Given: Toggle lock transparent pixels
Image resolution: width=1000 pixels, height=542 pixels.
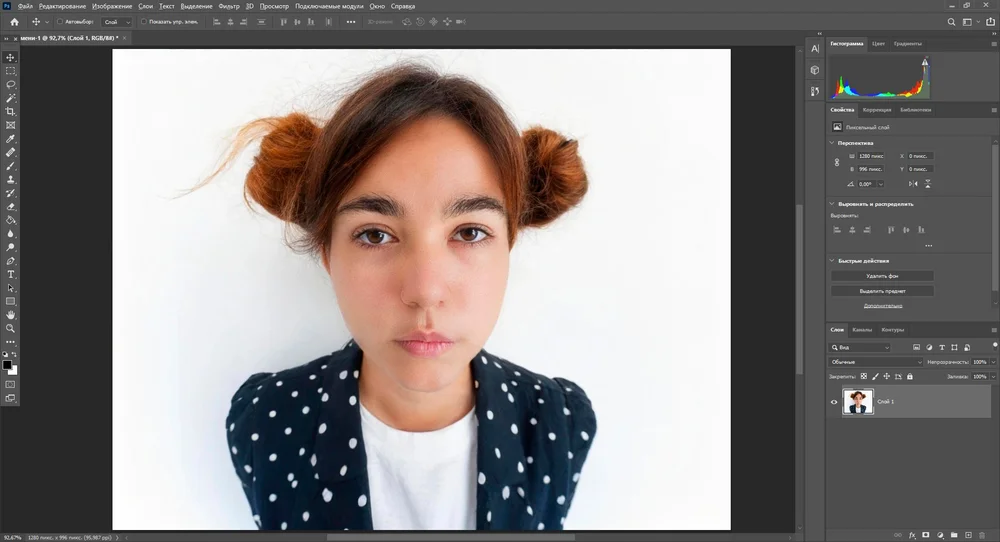Looking at the screenshot, I should [x=864, y=376].
